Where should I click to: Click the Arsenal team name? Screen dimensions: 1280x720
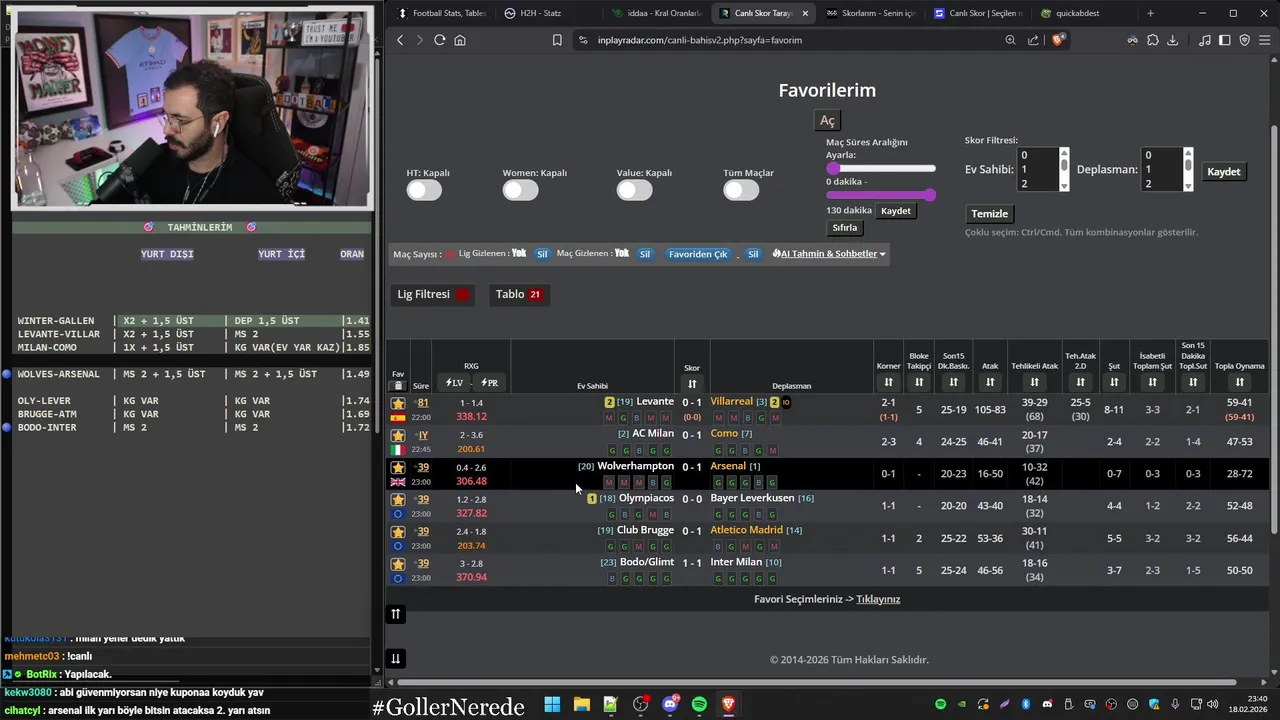[728, 466]
